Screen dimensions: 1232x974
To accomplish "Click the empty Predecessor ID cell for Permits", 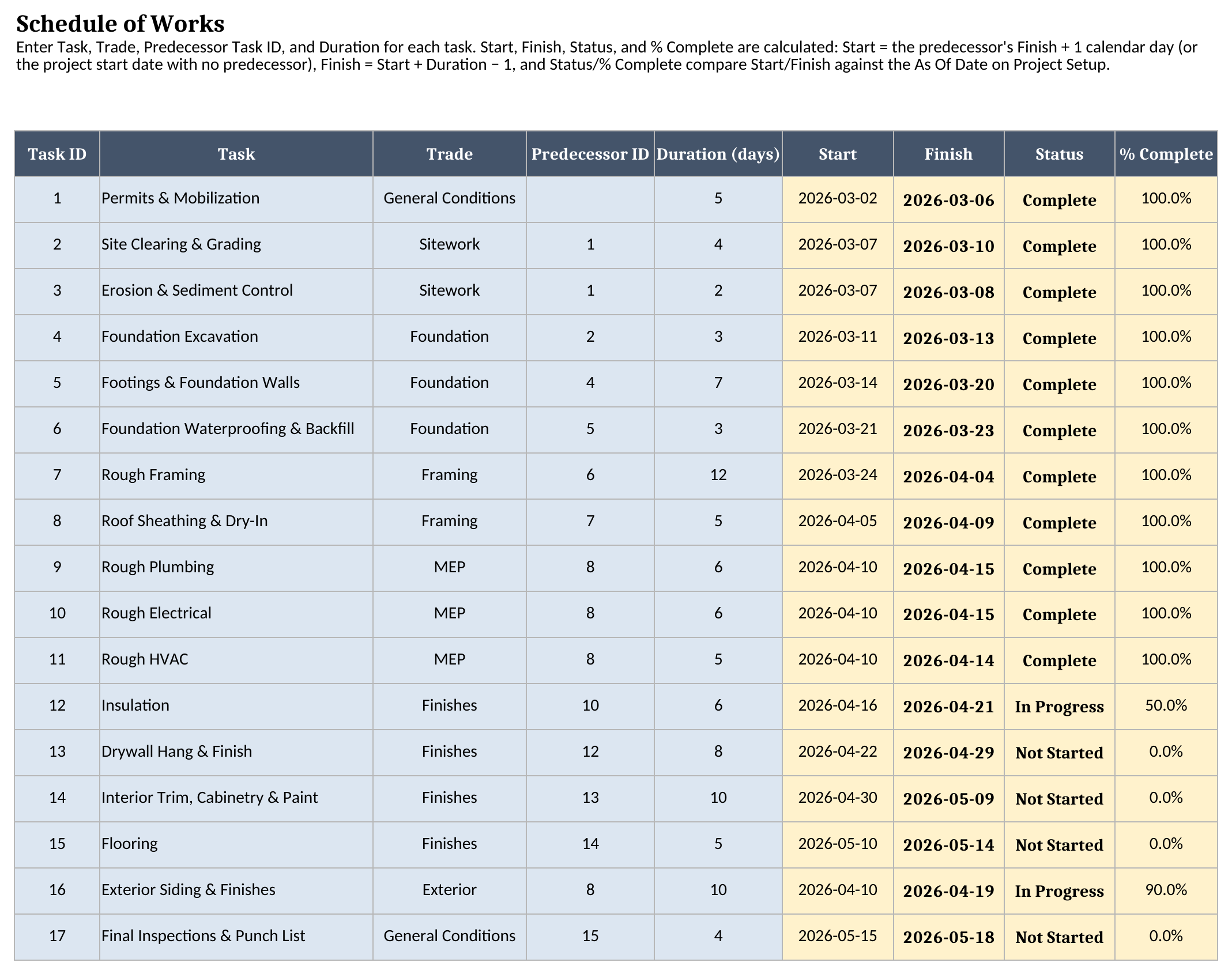I will point(590,199).
